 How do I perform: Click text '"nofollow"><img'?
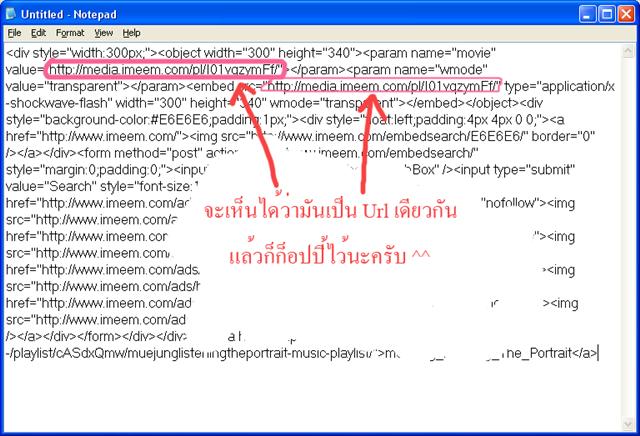tap(528, 203)
